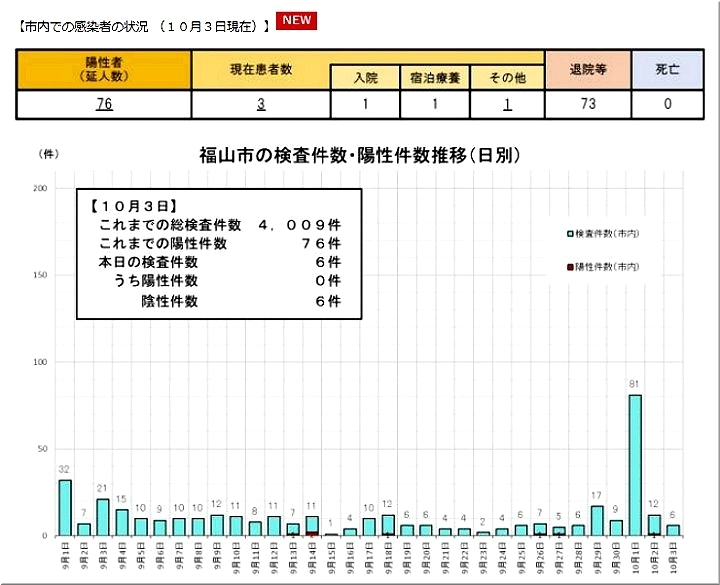Click the 死亡 header cell

coord(667,69)
